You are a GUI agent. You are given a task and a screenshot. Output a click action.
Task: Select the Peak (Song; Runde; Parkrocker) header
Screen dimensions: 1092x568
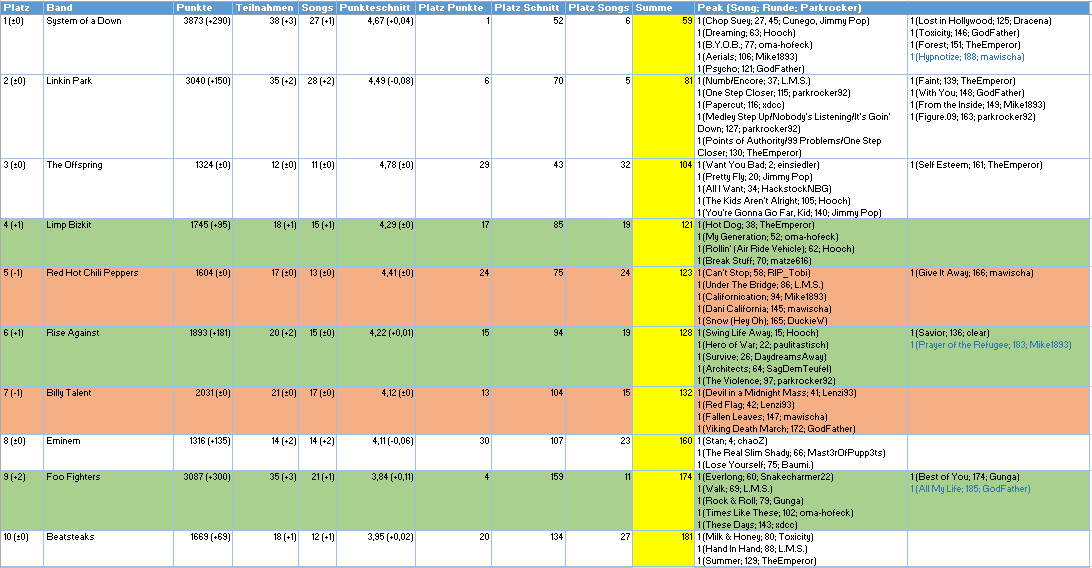(x=893, y=8)
